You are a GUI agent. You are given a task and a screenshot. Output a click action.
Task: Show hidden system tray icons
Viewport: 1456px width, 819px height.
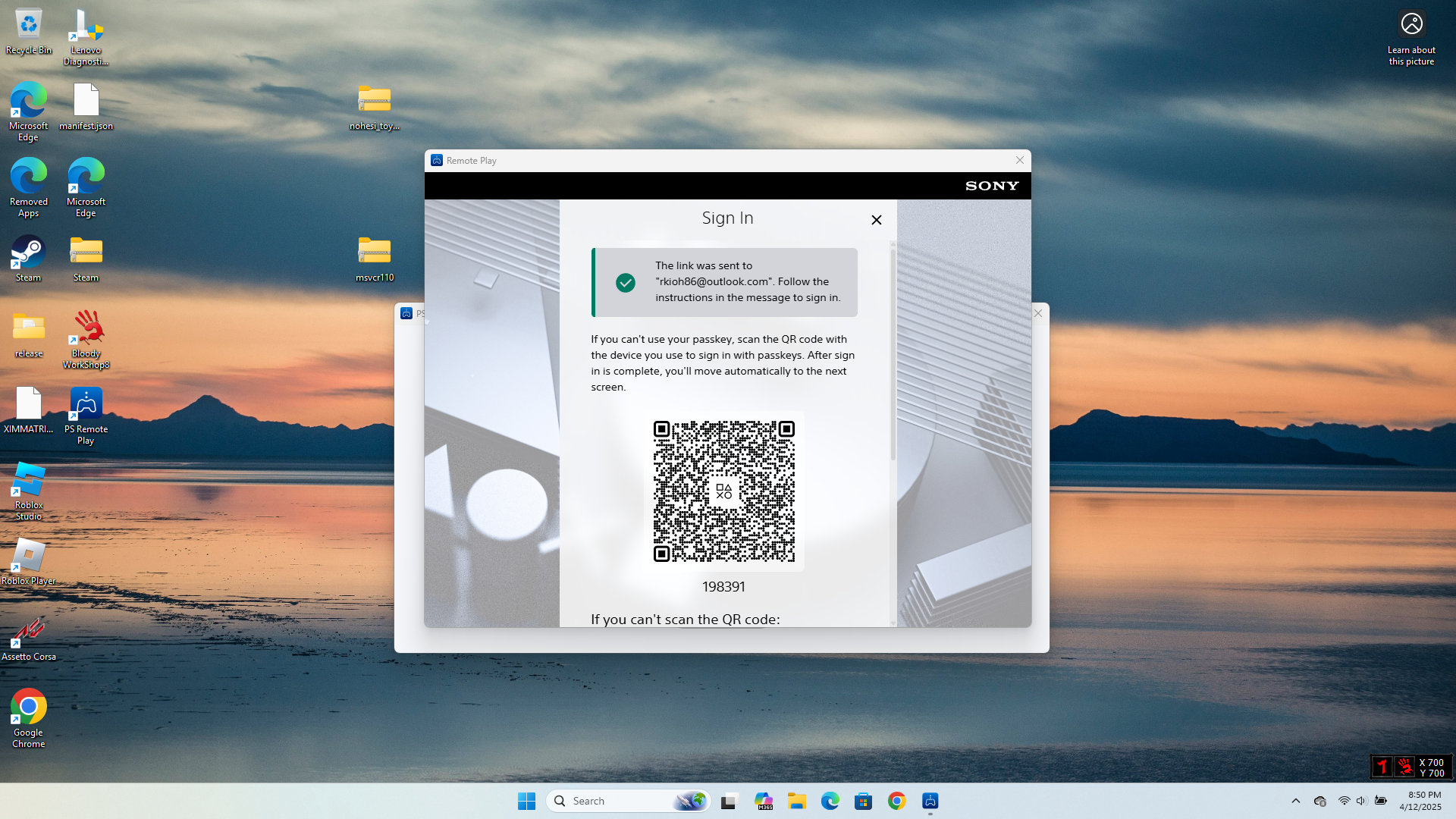tap(1296, 801)
